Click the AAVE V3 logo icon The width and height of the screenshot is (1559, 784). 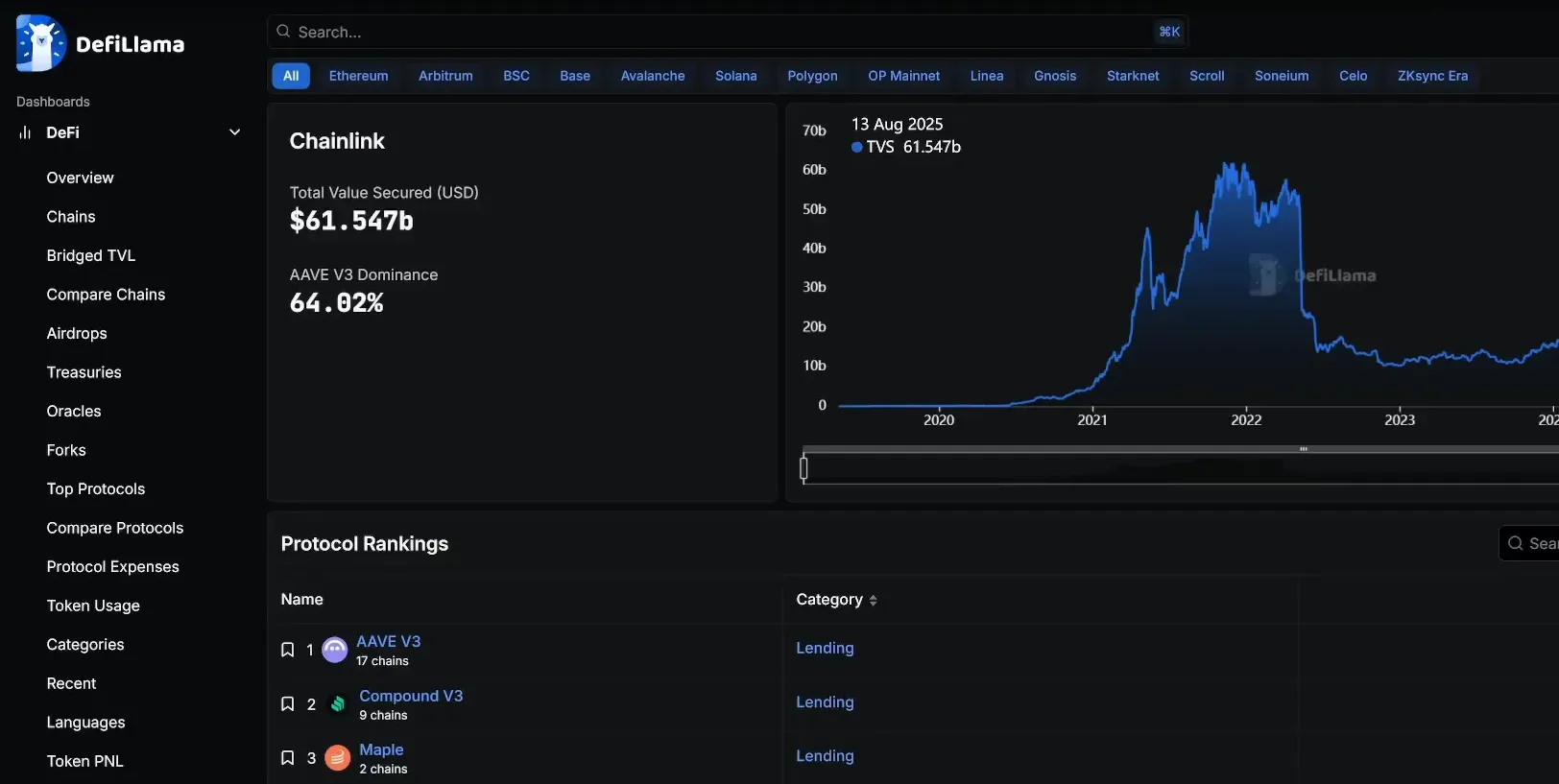334,650
